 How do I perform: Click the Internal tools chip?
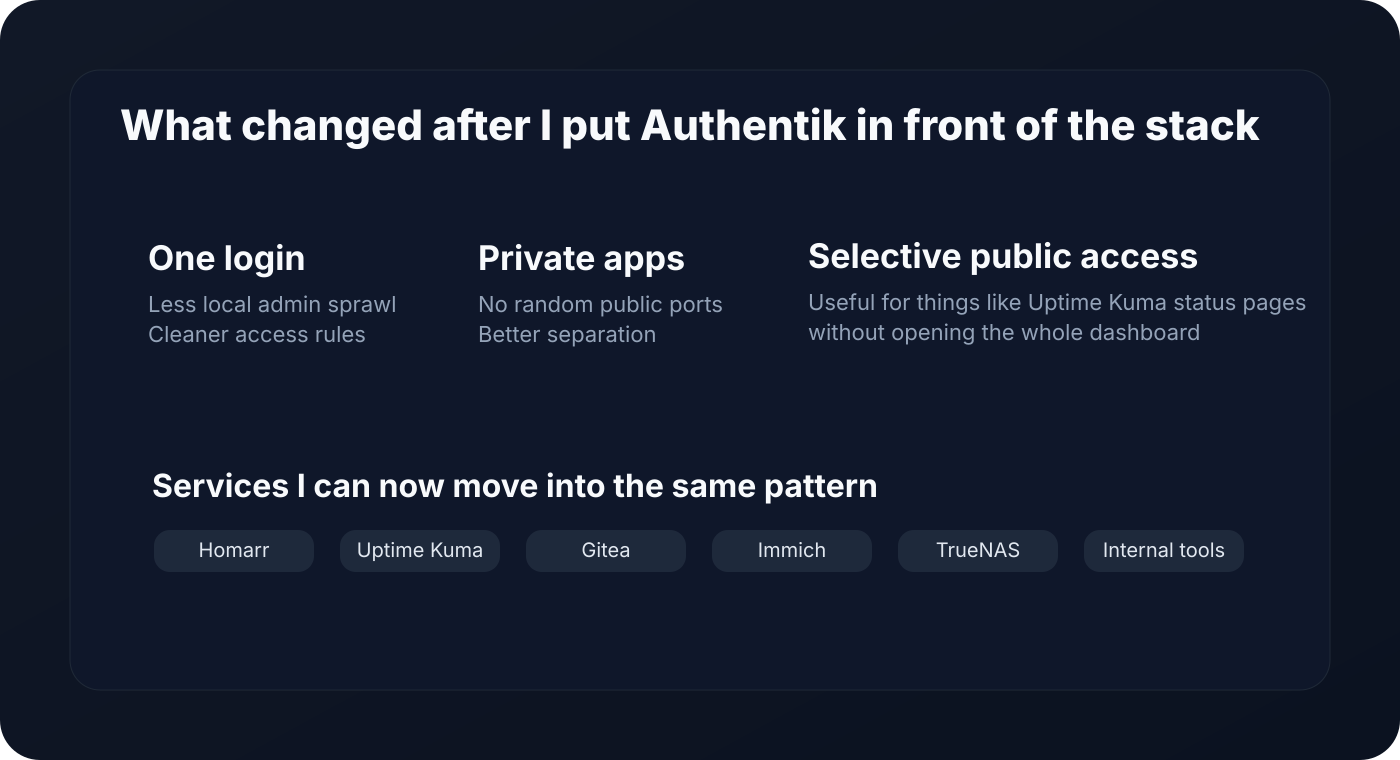1164,551
